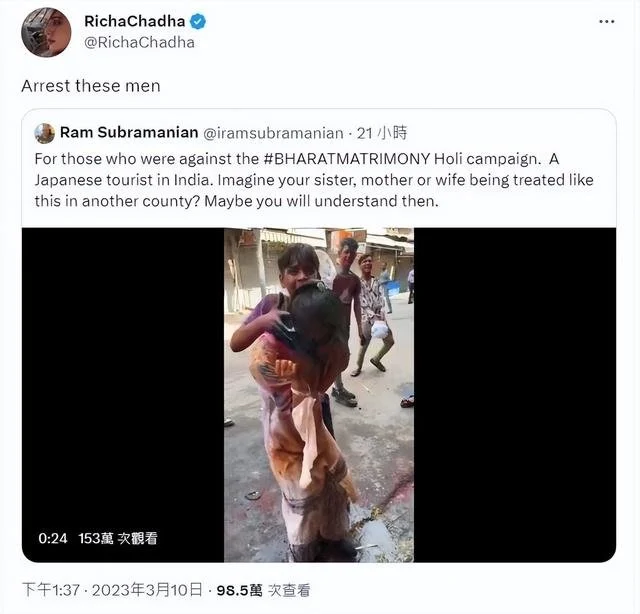Screen dimensions: 640x614
Task: Click the 'Arrest these men' tweet text
Action: pos(91,86)
